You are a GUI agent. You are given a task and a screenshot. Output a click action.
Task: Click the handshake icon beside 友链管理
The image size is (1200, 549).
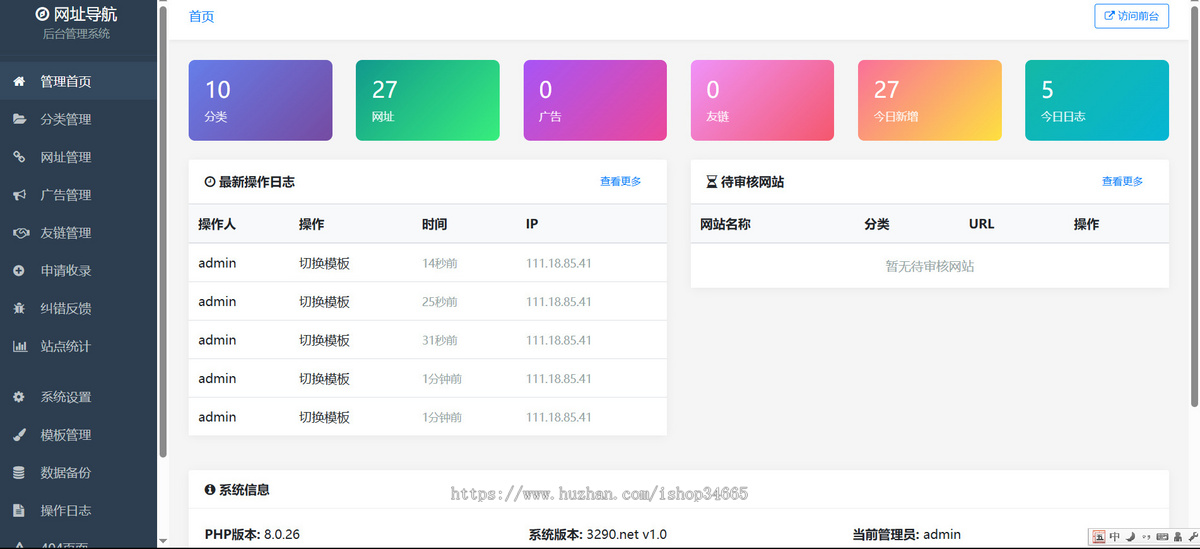point(19,233)
